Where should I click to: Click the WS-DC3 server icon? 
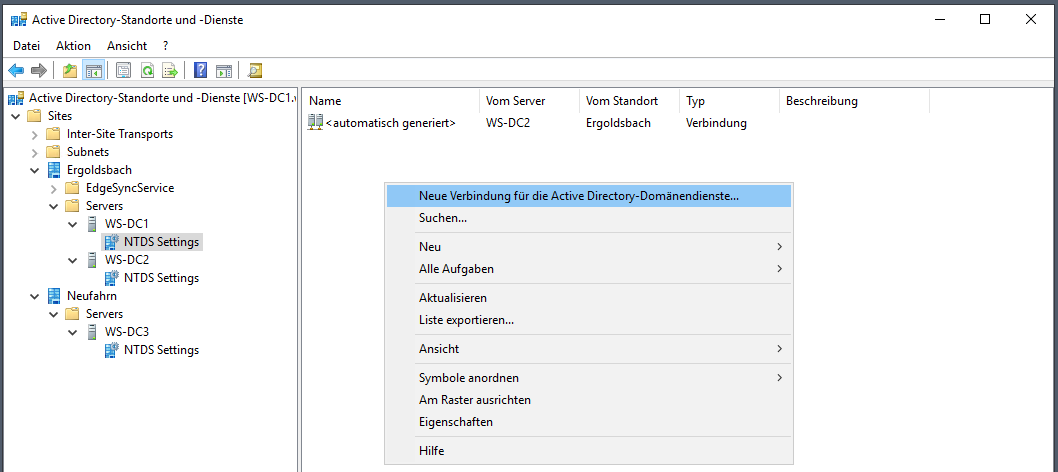click(92, 332)
